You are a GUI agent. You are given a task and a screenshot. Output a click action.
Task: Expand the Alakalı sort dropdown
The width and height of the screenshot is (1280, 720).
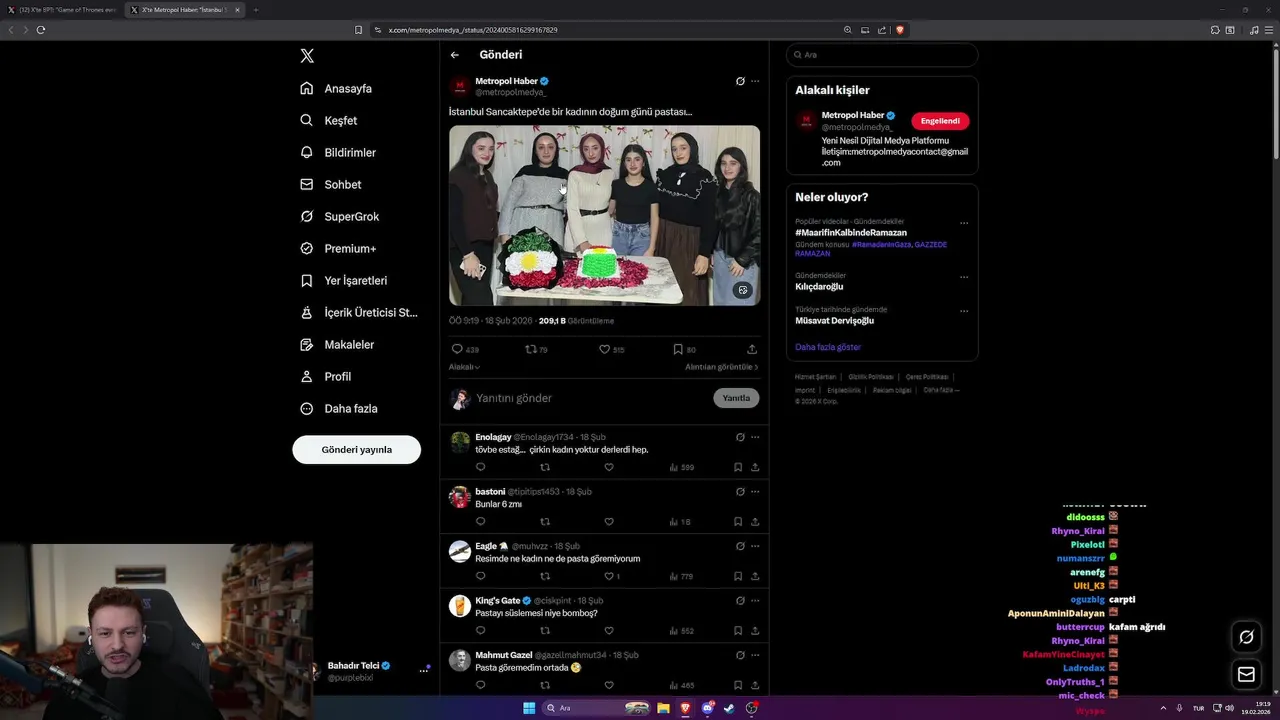464,367
